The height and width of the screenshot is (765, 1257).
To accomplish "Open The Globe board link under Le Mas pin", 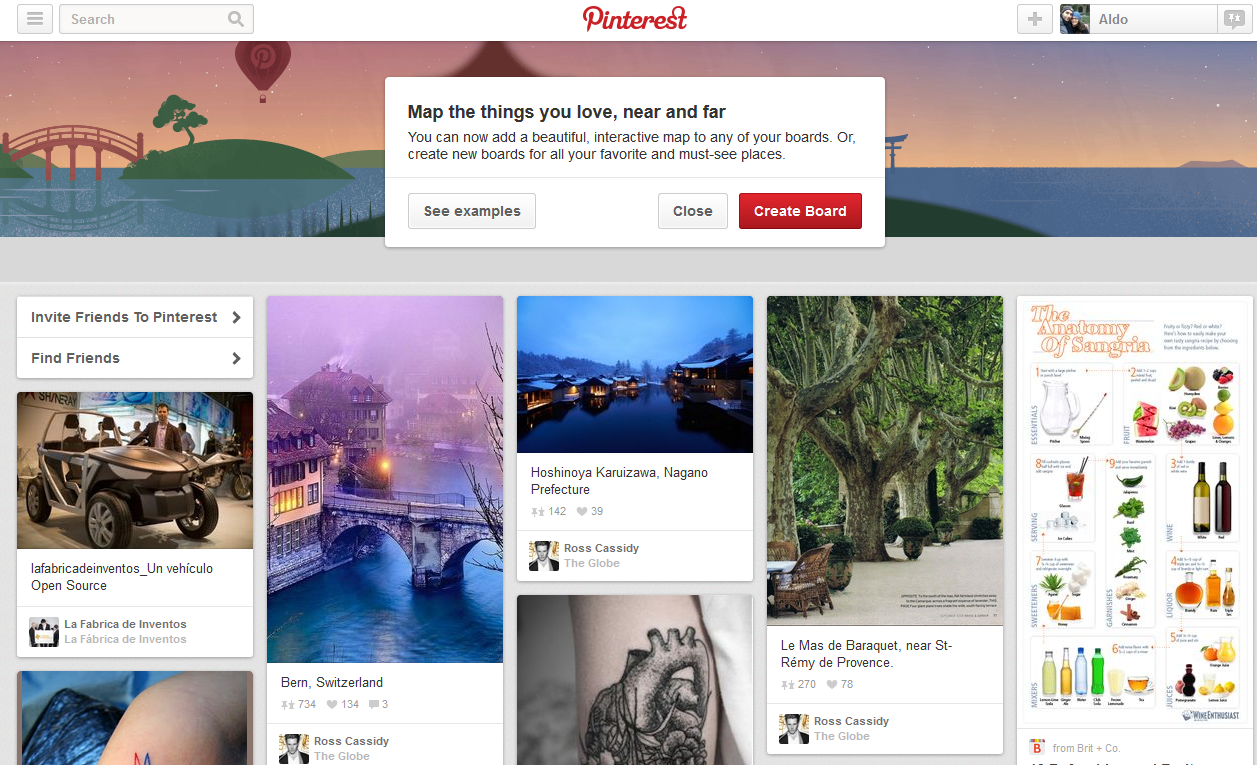I will (x=842, y=736).
